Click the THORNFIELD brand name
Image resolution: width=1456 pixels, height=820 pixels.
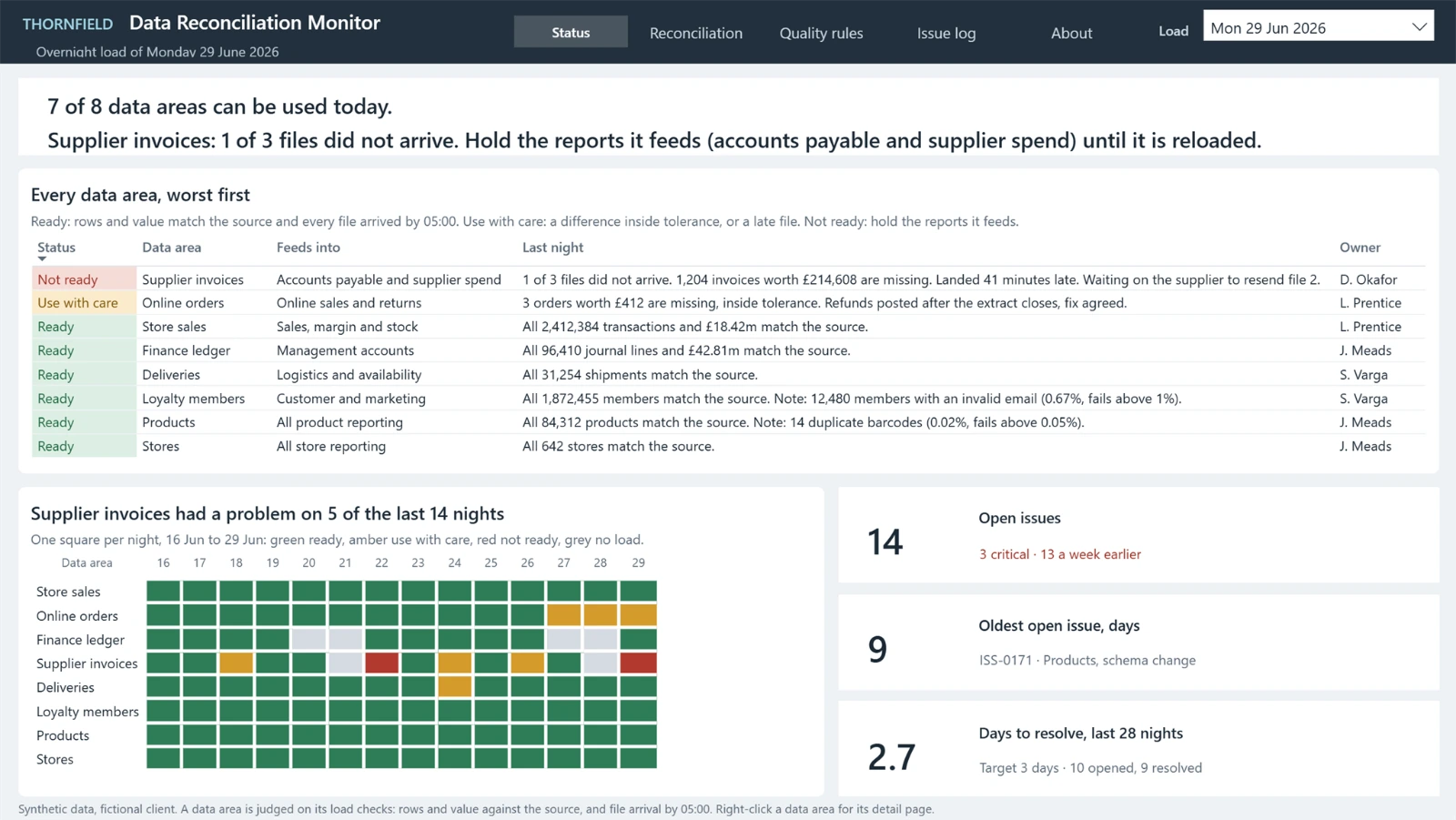(67, 24)
